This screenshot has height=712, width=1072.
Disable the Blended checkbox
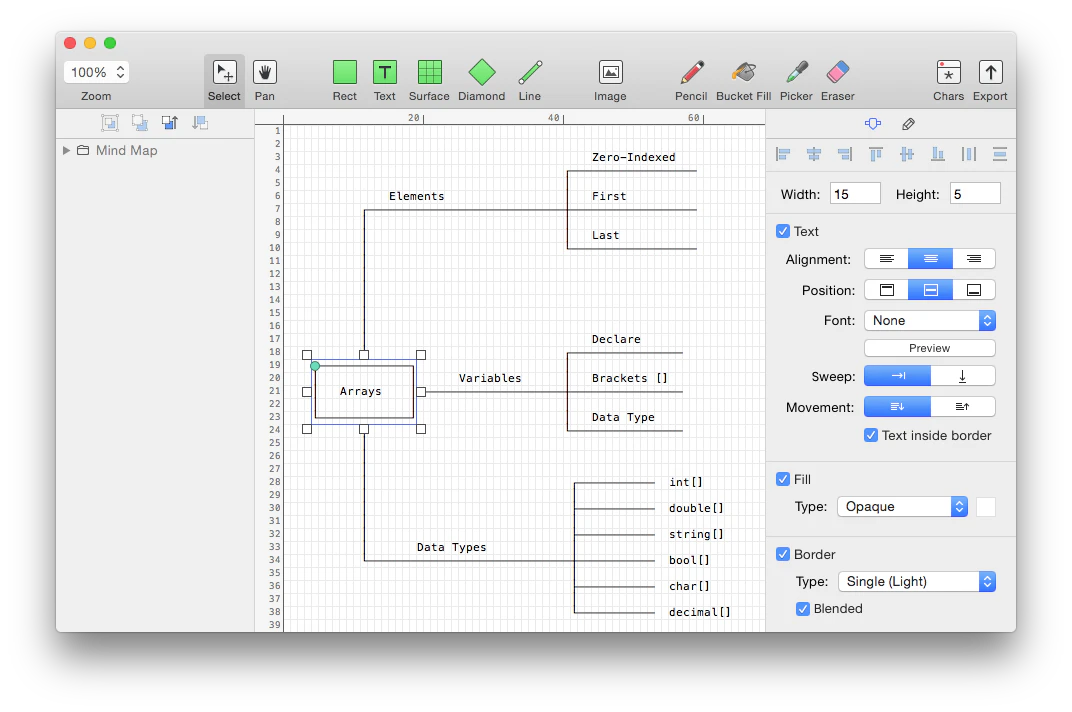[x=803, y=608]
